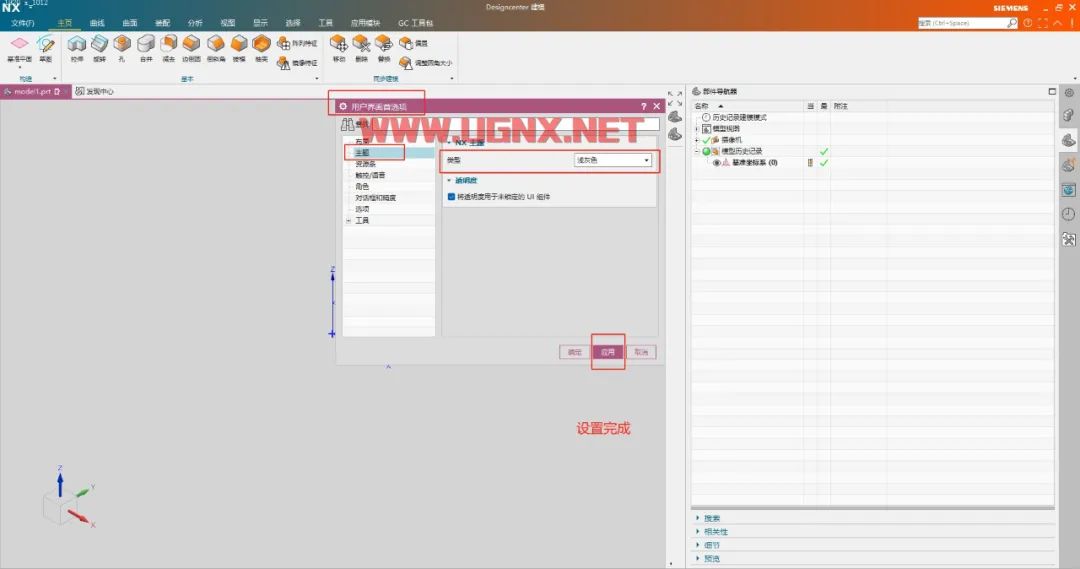
Task: Open the 文件(F) menu
Action: (23, 23)
